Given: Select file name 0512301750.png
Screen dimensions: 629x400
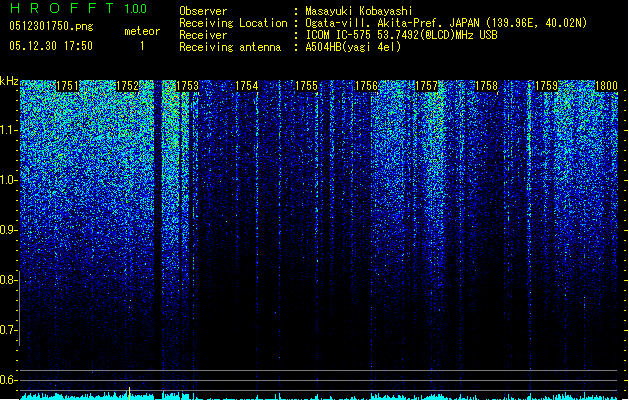Looking at the screenshot, I should pos(51,26).
